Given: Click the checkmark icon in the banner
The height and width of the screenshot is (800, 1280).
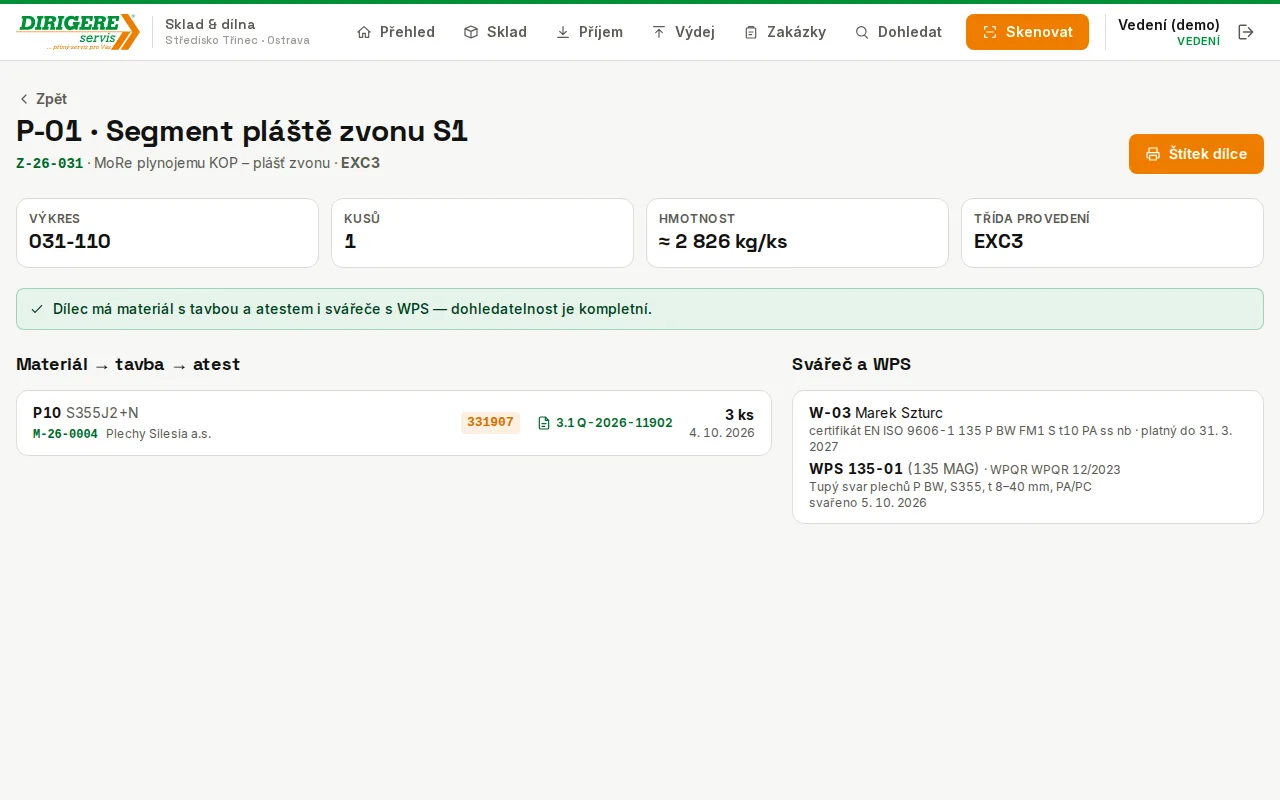Looking at the screenshot, I should point(37,309).
